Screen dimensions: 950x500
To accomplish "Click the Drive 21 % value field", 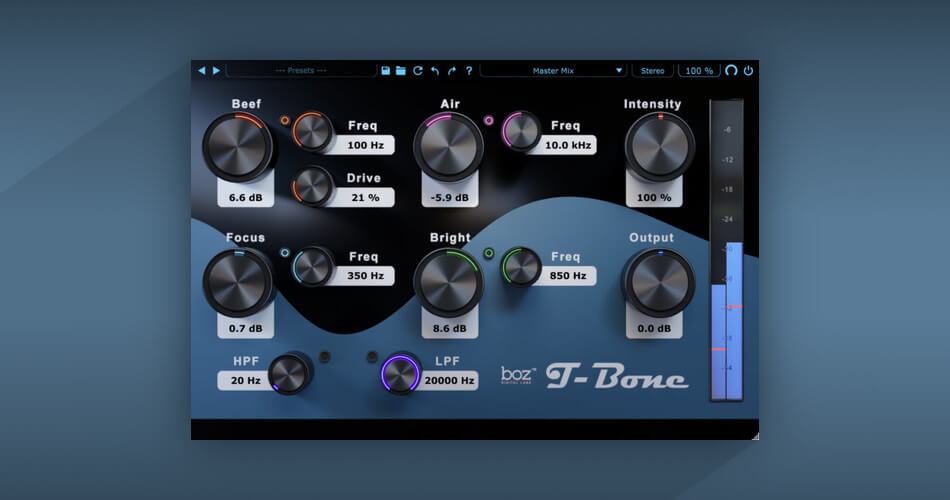I will pyautogui.click(x=365, y=198).
